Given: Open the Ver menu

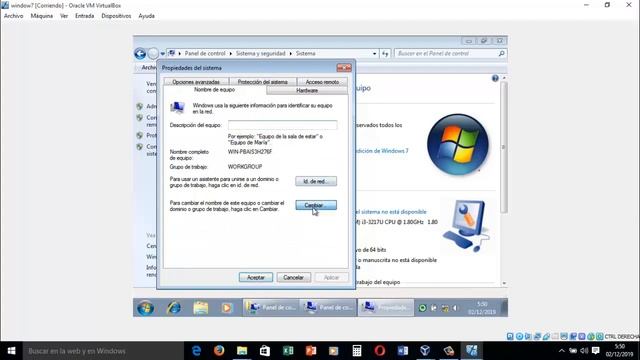Looking at the screenshot, I should point(64,16).
